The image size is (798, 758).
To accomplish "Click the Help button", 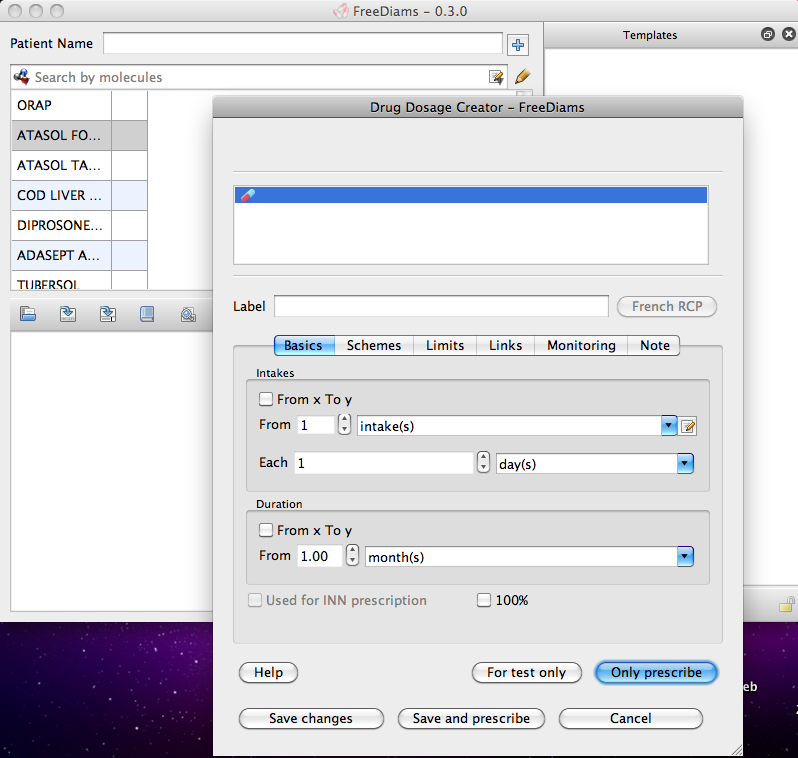I will tap(268, 672).
